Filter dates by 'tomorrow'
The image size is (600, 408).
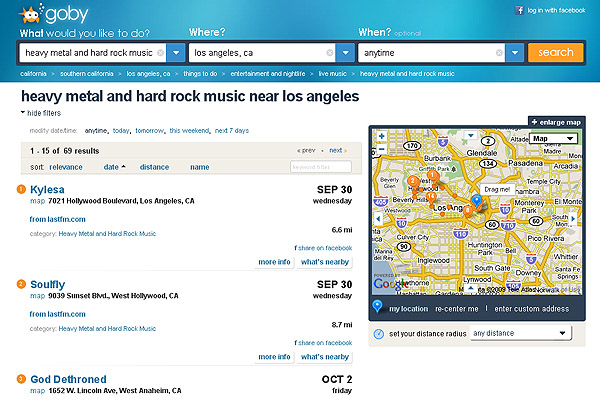click(149, 131)
